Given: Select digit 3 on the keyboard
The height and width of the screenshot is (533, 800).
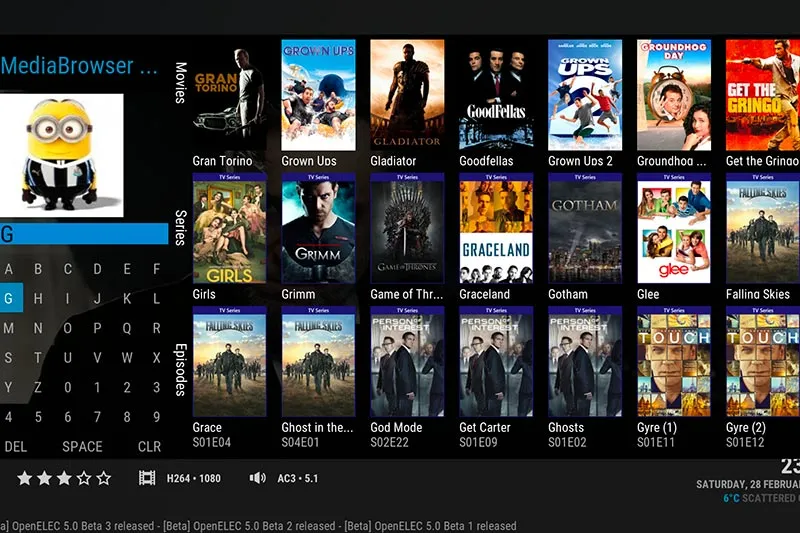Looking at the screenshot, I should coord(157,387).
